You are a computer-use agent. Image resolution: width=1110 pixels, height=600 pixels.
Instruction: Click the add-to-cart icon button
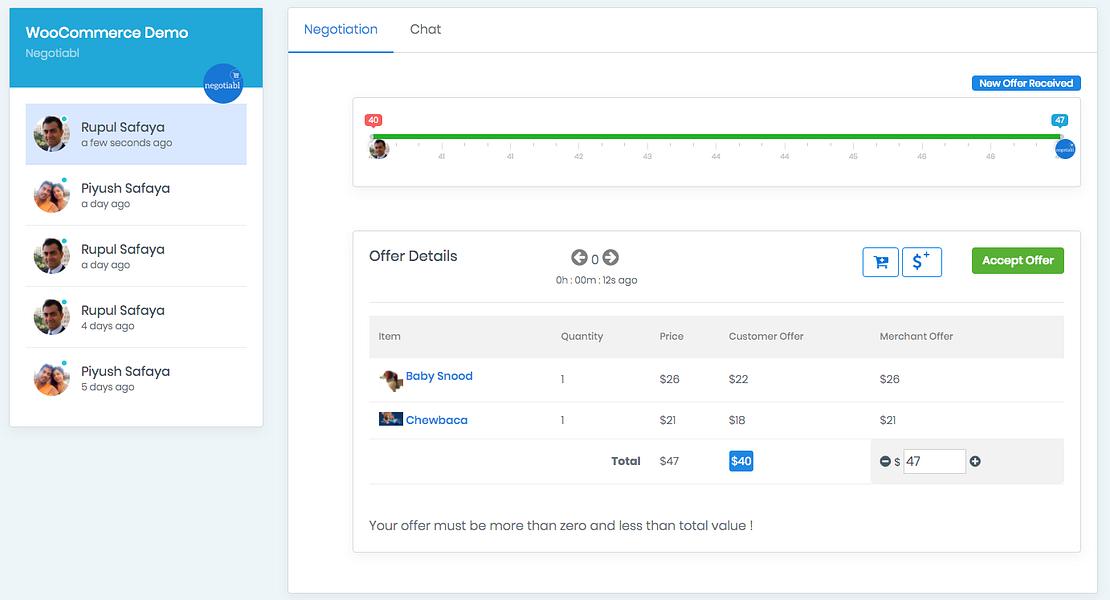click(881, 262)
